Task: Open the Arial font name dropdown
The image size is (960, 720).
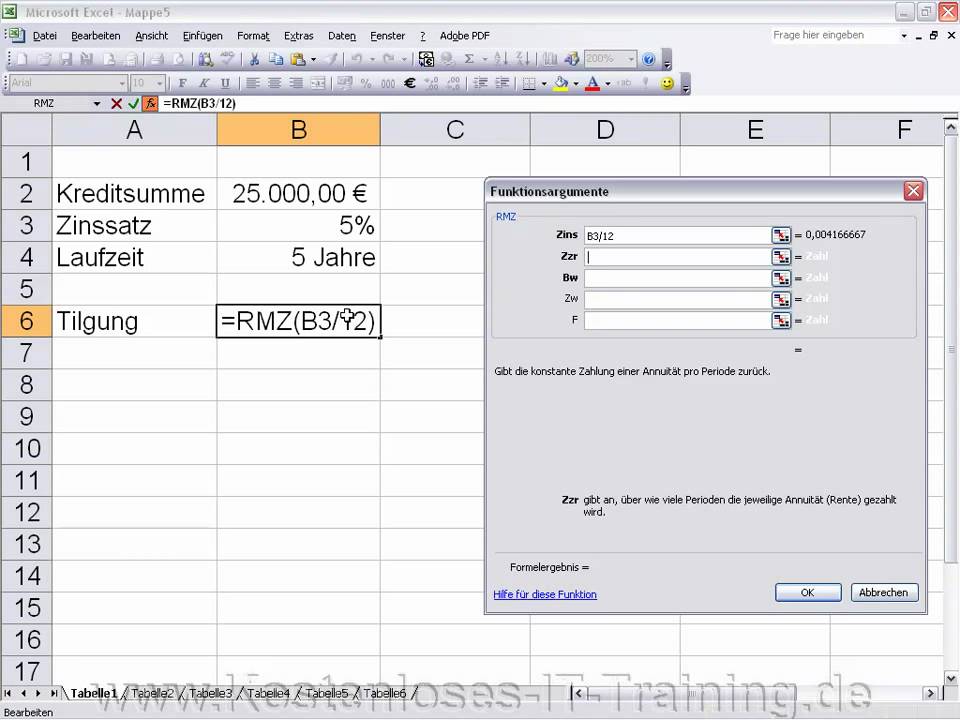Action: pyautogui.click(x=122, y=83)
